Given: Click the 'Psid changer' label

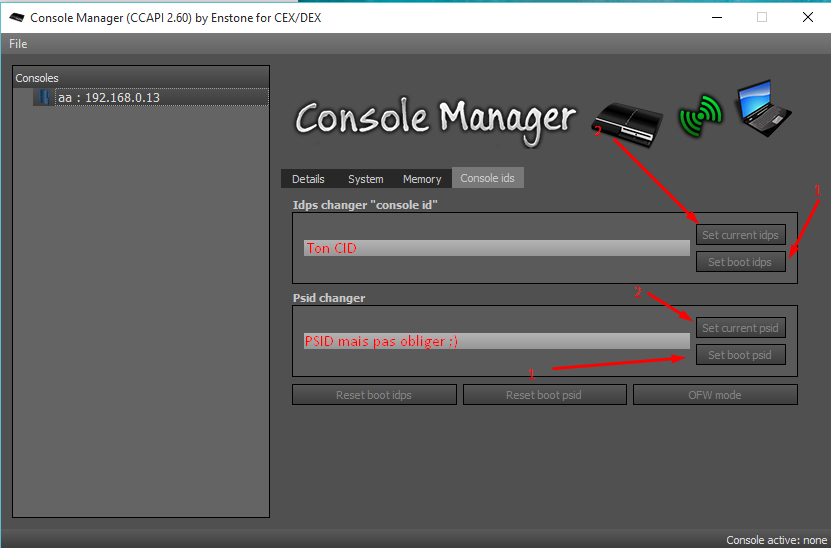Looking at the screenshot, I should tap(329, 298).
